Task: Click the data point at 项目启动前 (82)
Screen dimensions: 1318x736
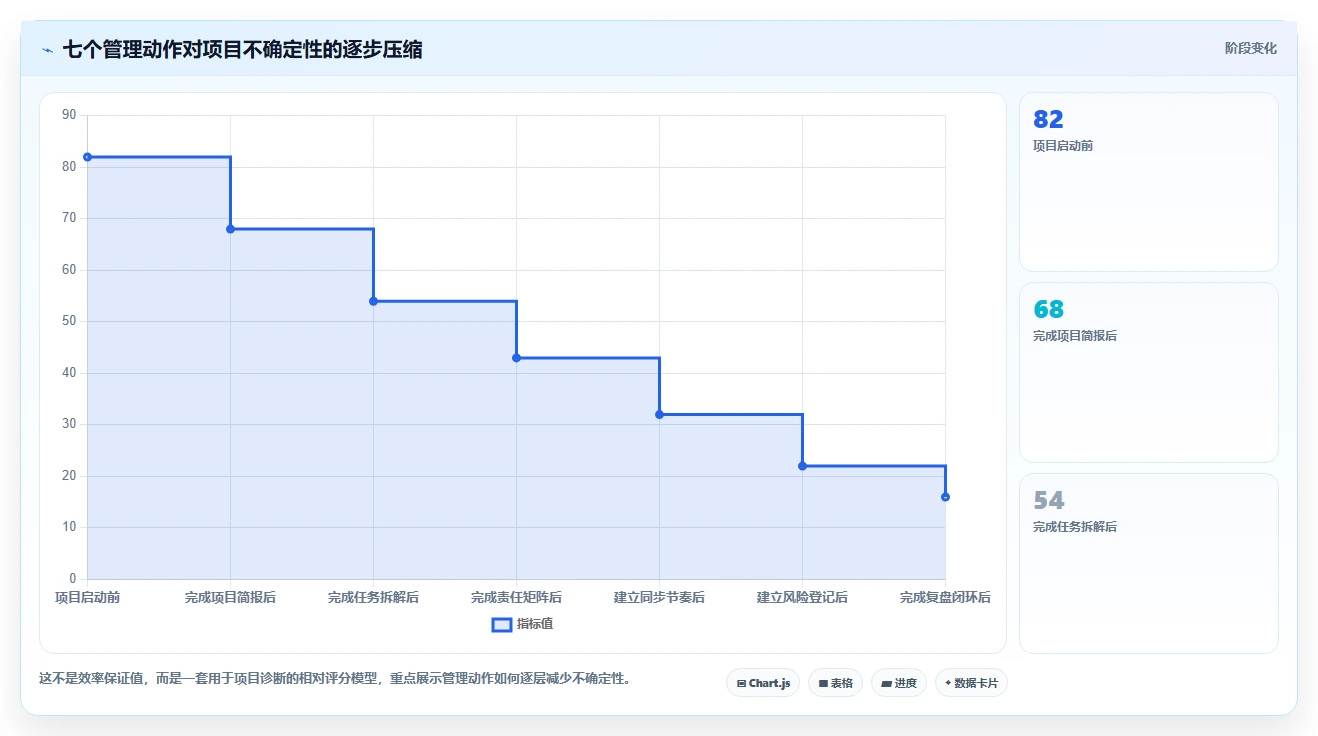Action: tap(87, 157)
